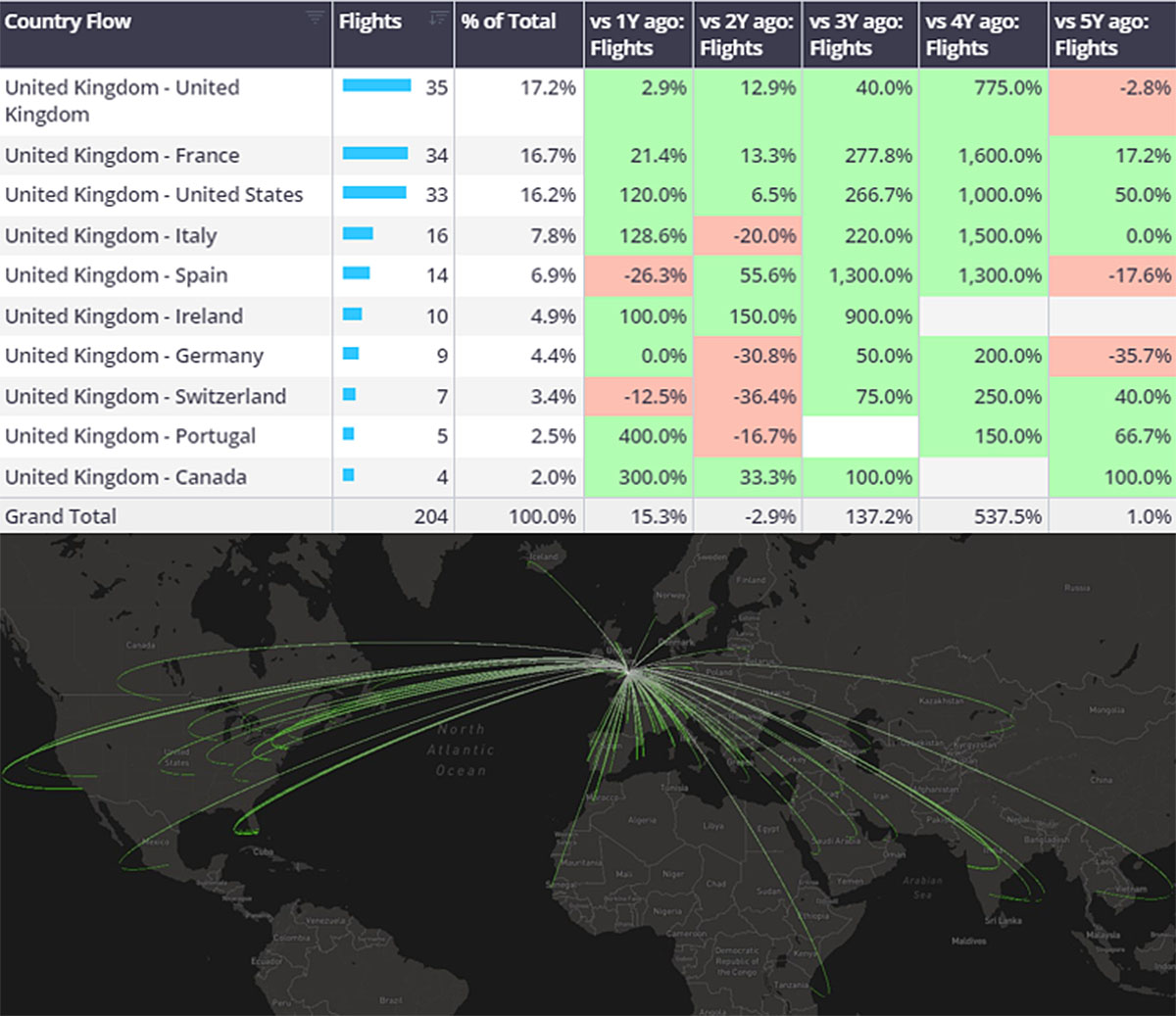Viewport: 1176px width, 1016px height.
Task: Open the United Kingdom - United States row
Action: pos(154,195)
